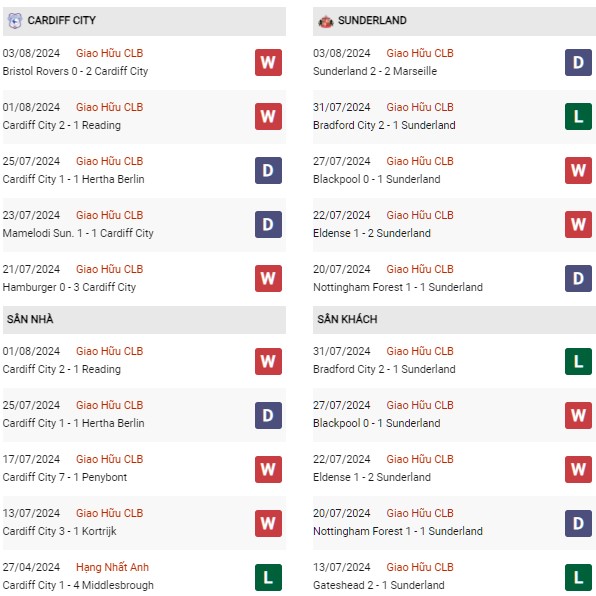596x596 pixels.
Task: Select the SÂN NHÀ section header
Action: 144,320
